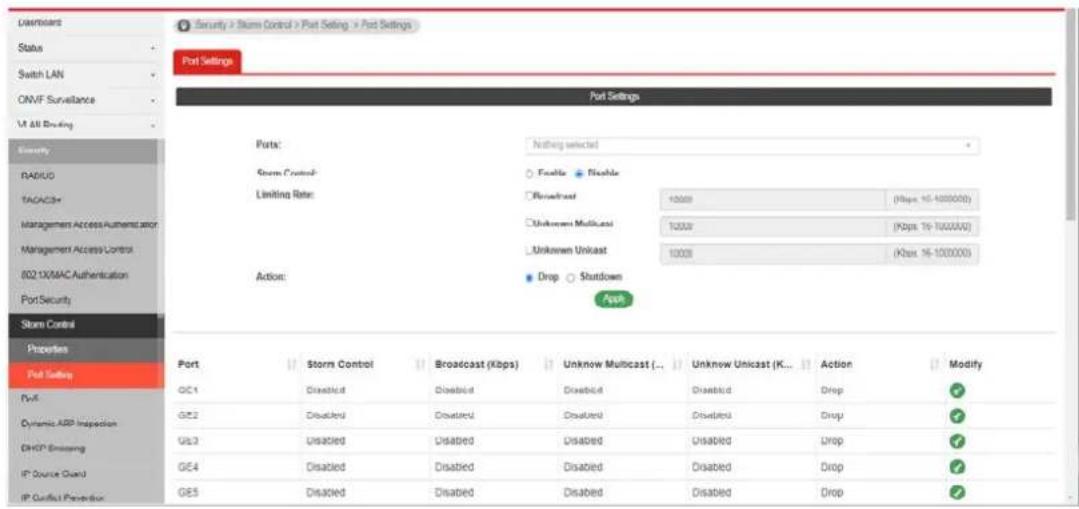Click the sidebar vertical scrollbar
This screenshot has height=509, width=1079.
(x=161, y=227)
